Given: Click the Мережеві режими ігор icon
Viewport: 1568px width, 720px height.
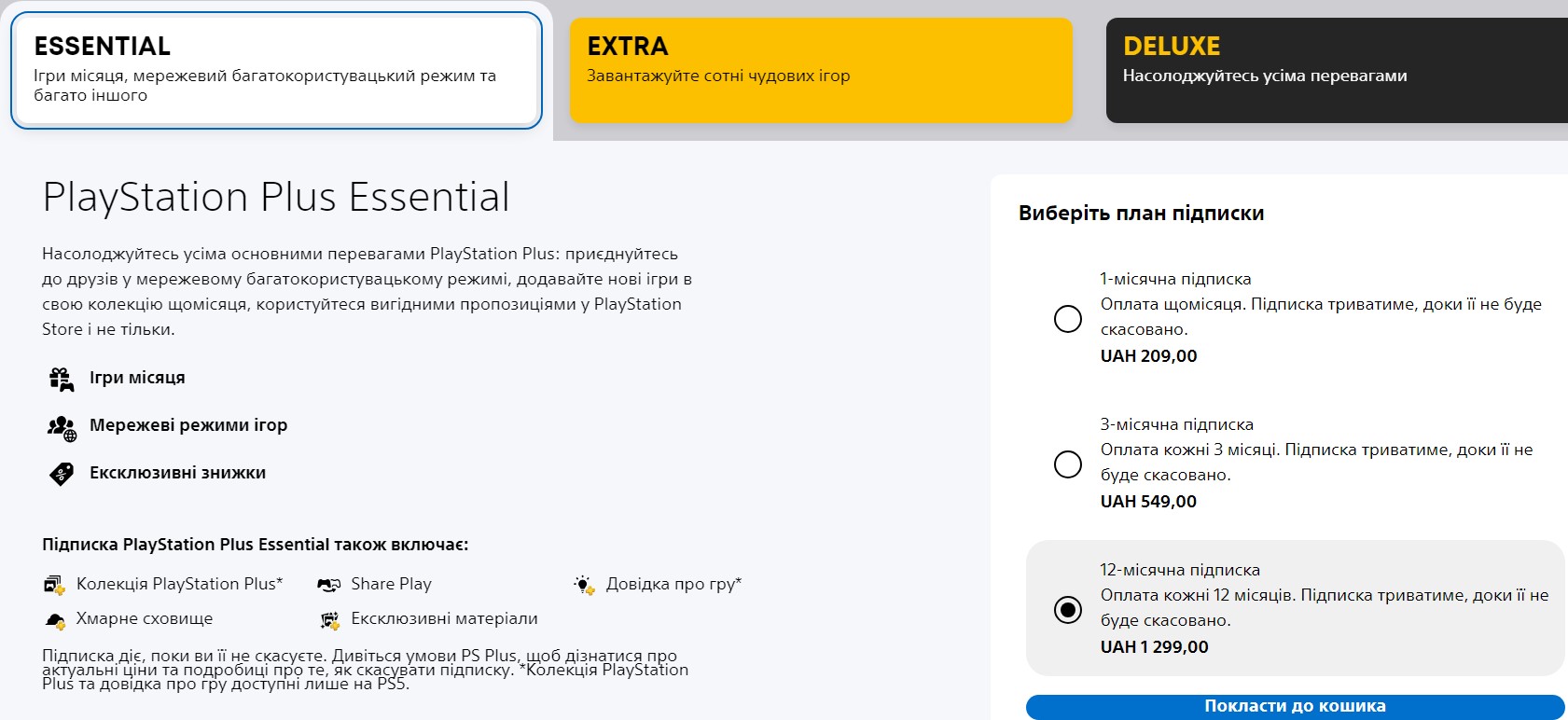Looking at the screenshot, I should pyautogui.click(x=62, y=428).
